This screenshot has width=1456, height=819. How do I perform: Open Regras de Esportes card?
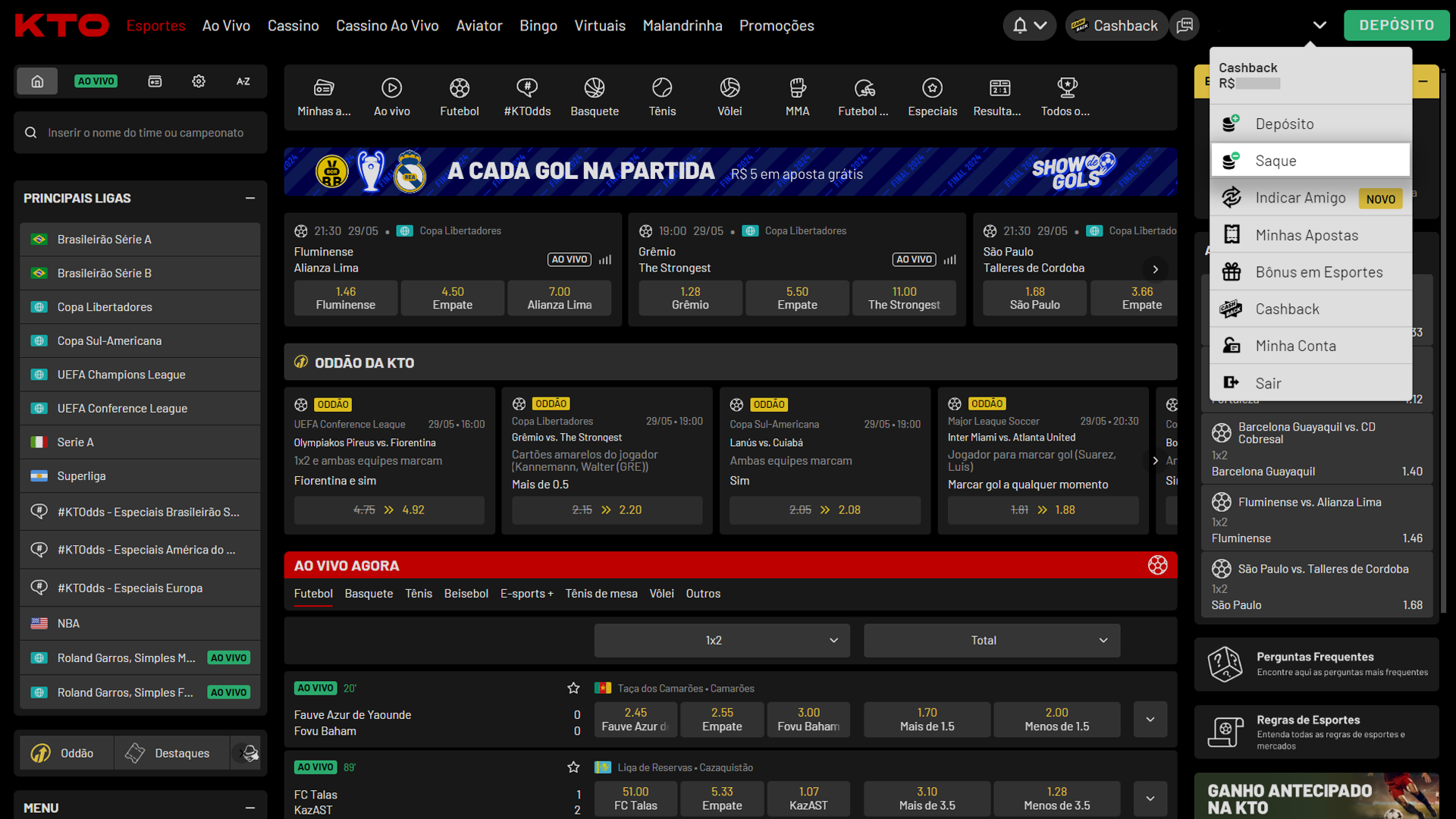coord(1316,732)
